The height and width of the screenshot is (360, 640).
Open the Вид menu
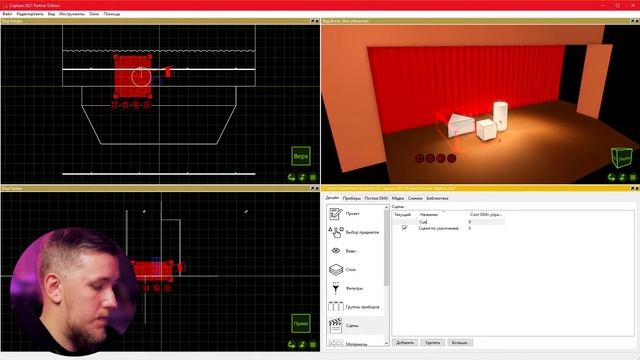pos(51,14)
